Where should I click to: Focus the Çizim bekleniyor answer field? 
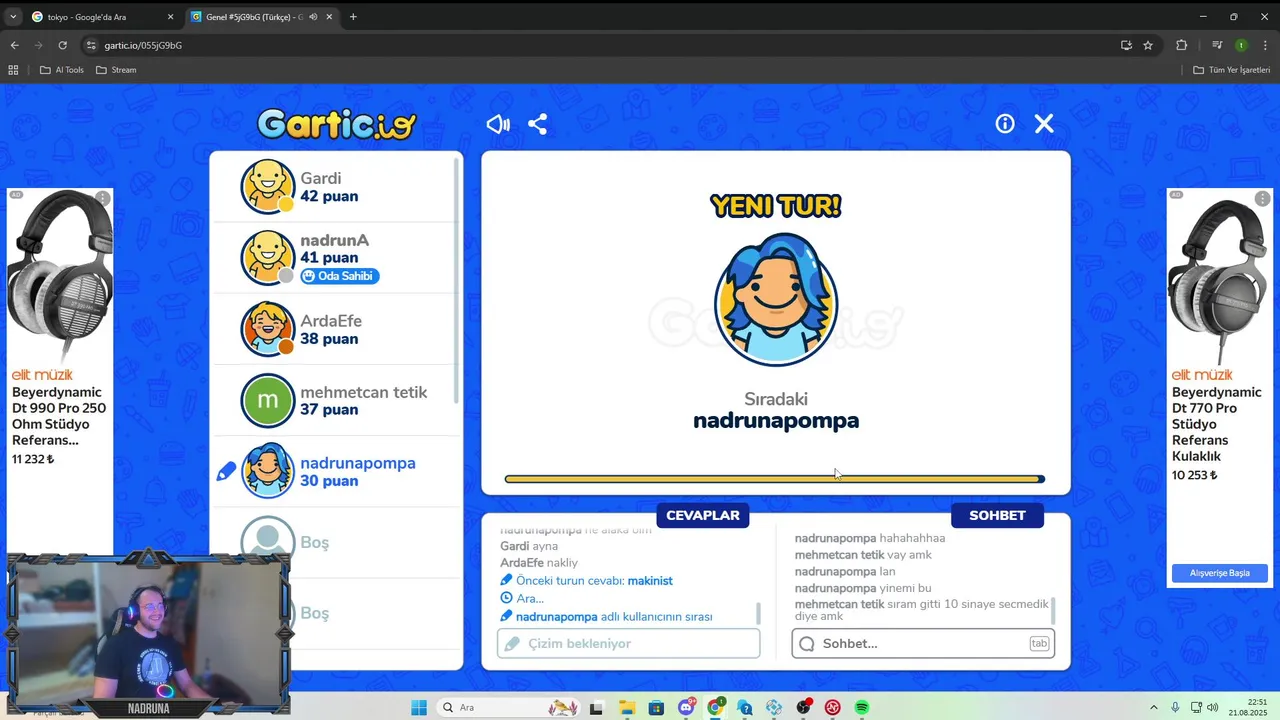(x=628, y=643)
